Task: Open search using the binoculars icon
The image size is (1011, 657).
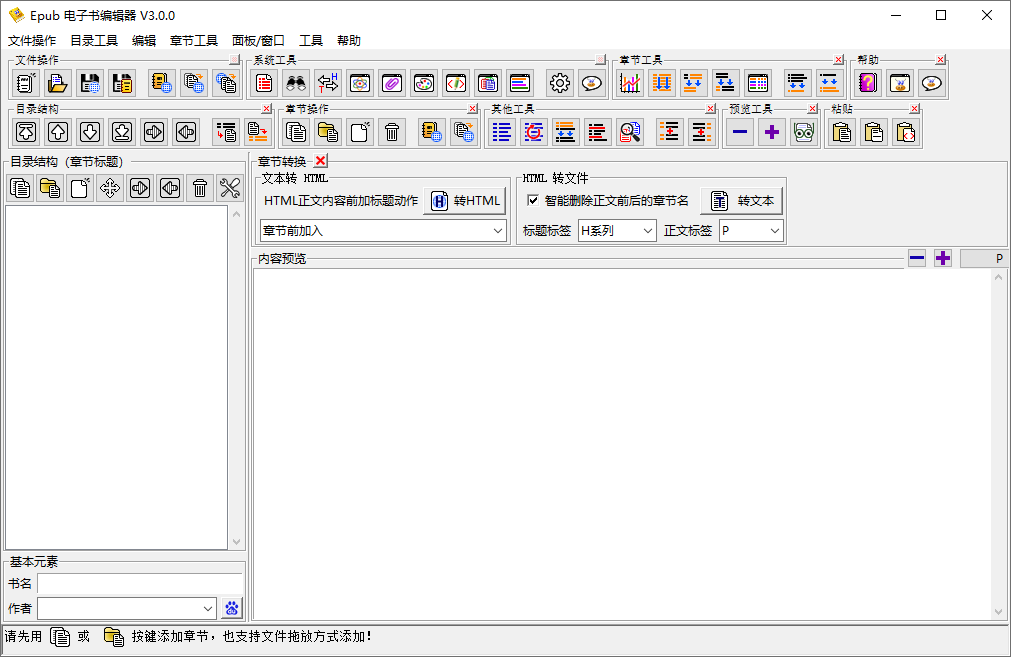Action: pyautogui.click(x=296, y=83)
